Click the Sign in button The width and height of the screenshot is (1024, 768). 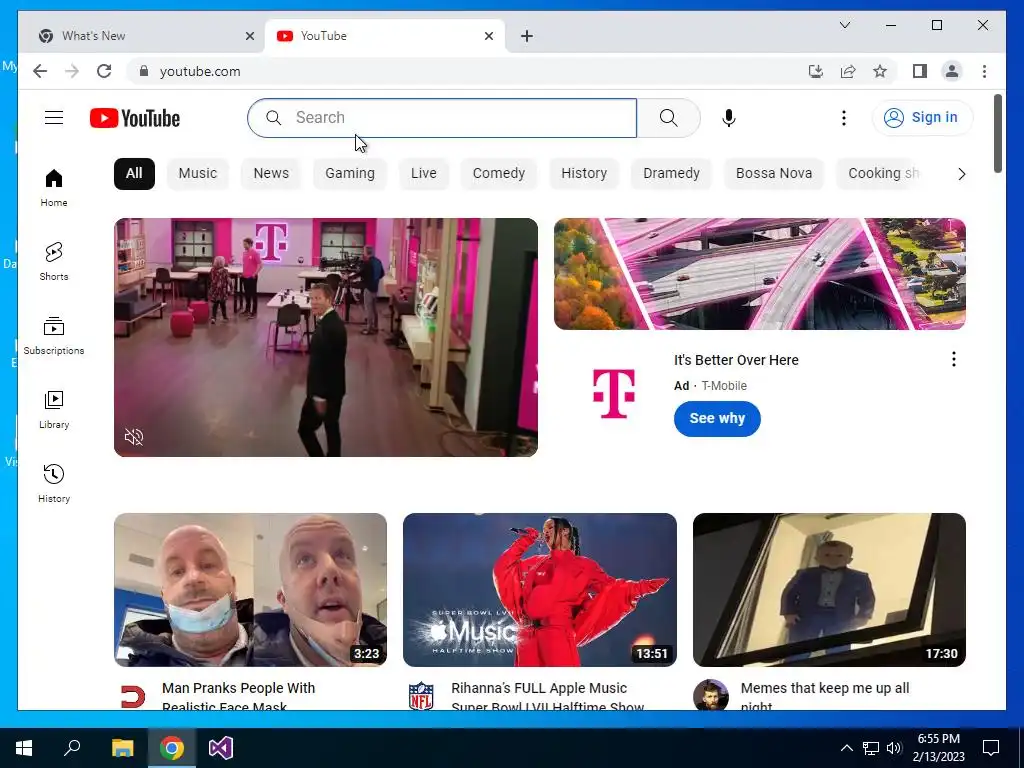click(922, 118)
